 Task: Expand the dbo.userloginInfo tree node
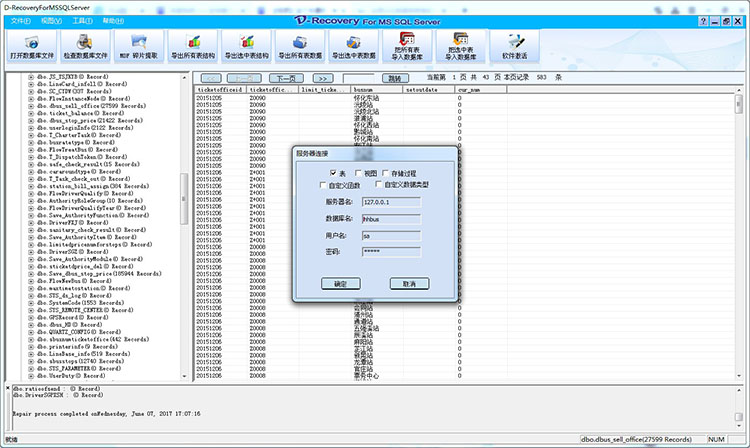point(31,128)
